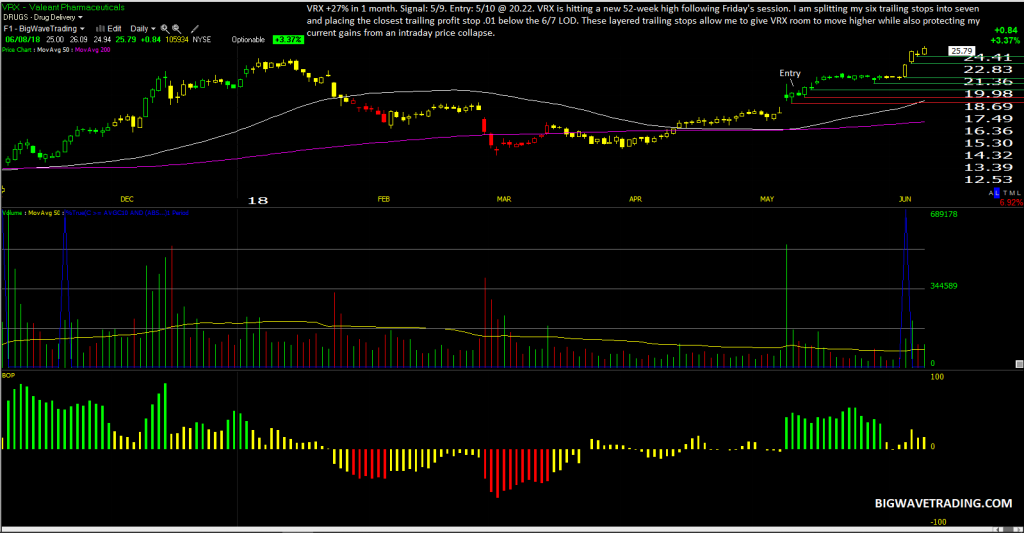Image resolution: width=1024 pixels, height=533 pixels.
Task: Click the +0.84 net change in data line
Action: tap(151, 40)
